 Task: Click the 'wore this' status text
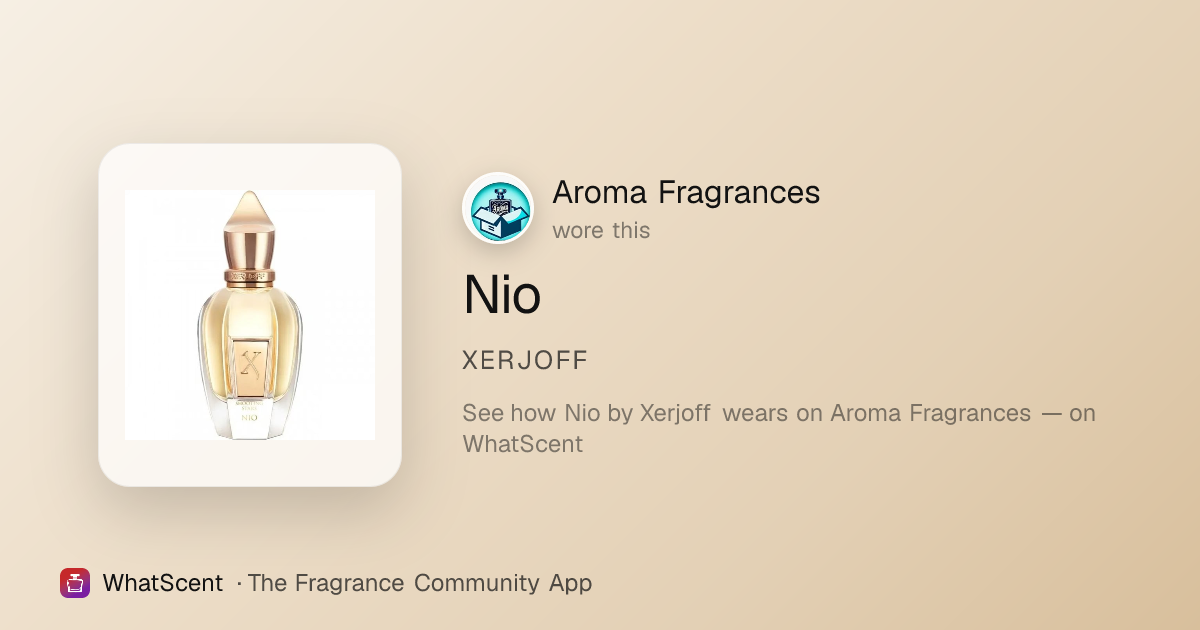pos(601,230)
